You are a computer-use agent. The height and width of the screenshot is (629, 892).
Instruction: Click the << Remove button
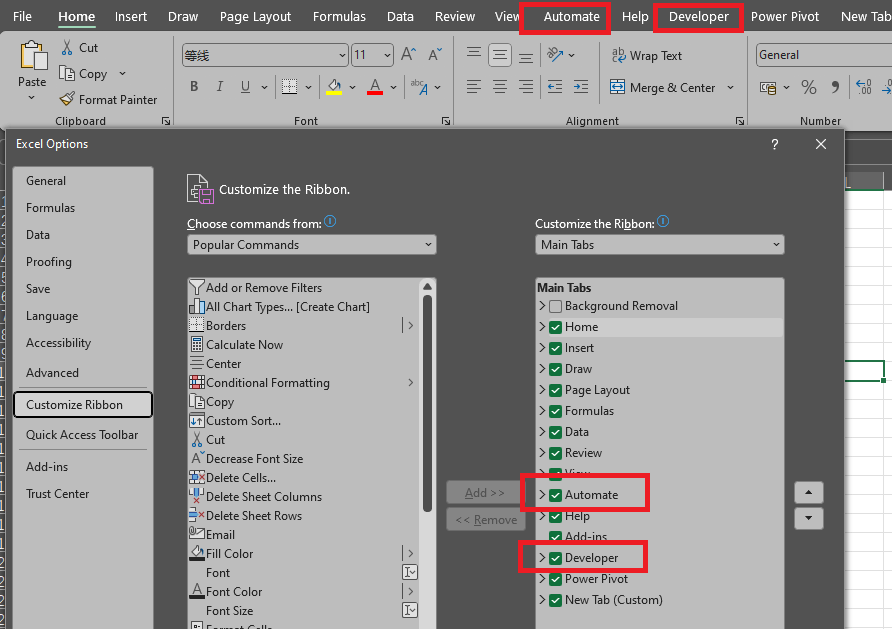tap(484, 519)
